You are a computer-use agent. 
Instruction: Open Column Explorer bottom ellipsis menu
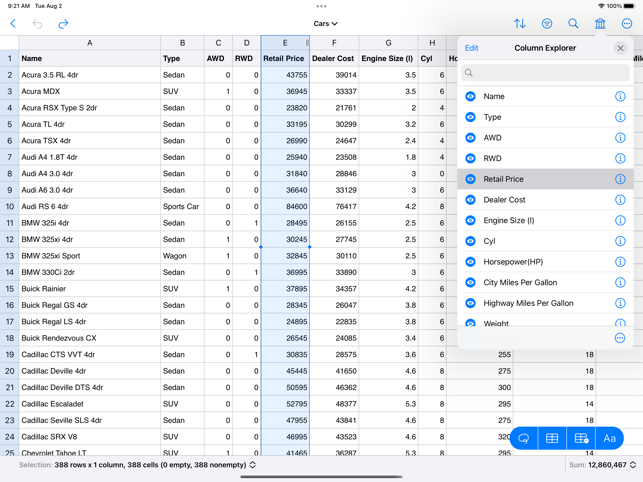click(620, 338)
